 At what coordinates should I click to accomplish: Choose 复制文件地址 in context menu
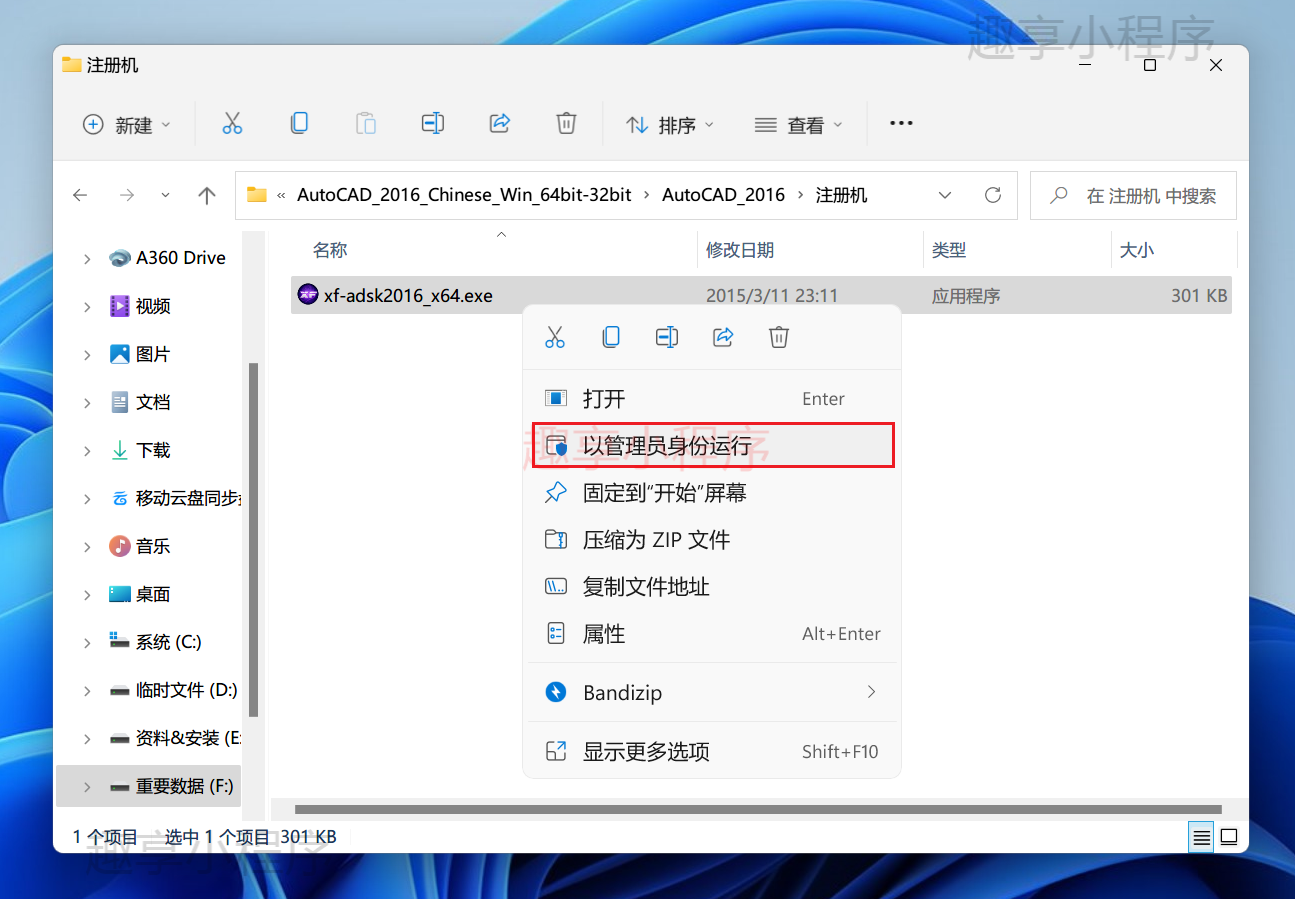[712, 586]
